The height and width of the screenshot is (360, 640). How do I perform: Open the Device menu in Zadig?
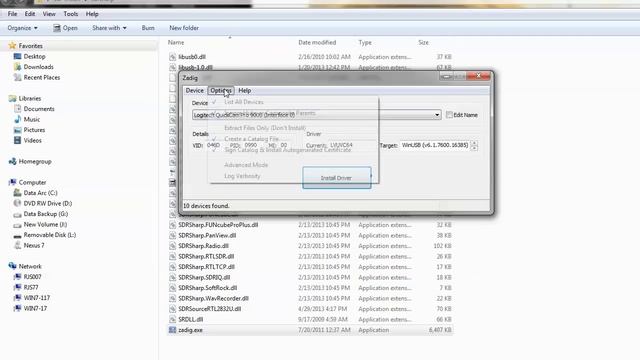point(194,91)
